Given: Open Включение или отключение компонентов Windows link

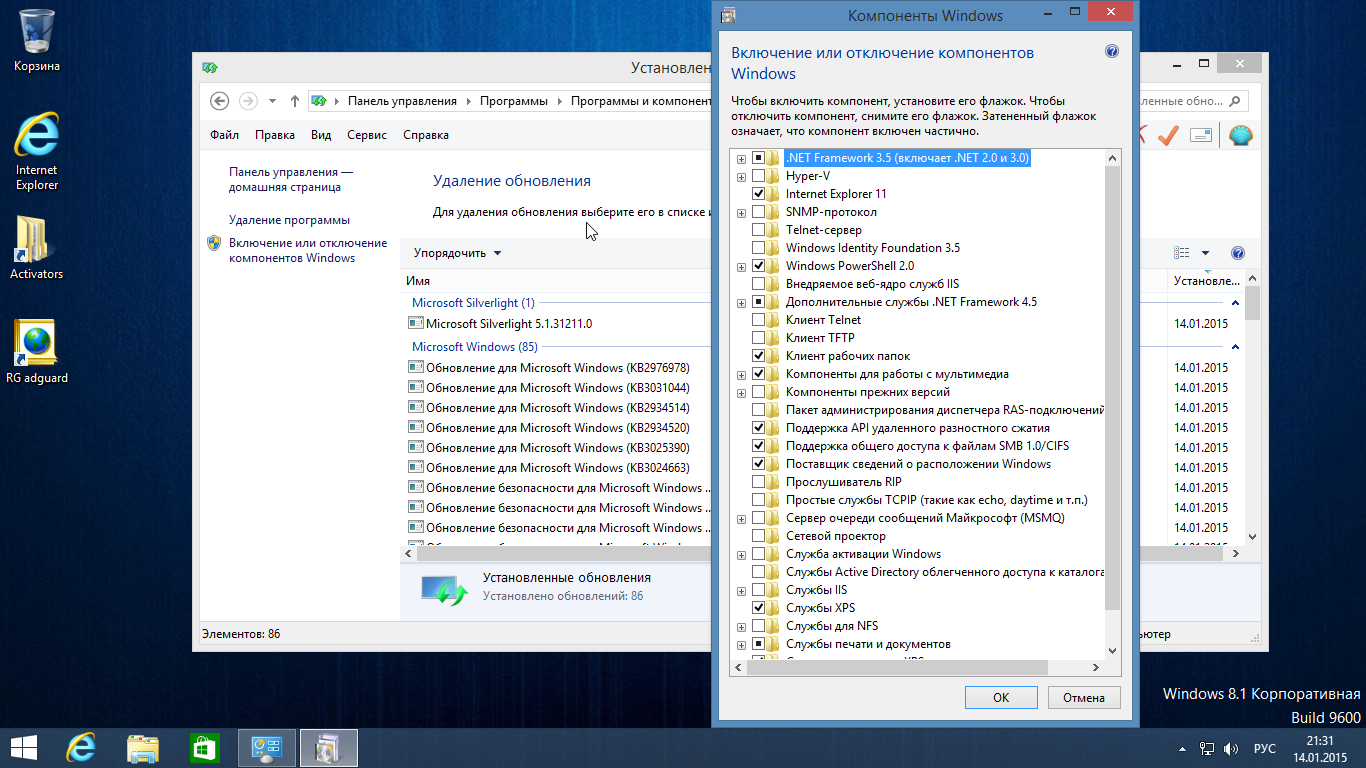Looking at the screenshot, I should point(308,251).
